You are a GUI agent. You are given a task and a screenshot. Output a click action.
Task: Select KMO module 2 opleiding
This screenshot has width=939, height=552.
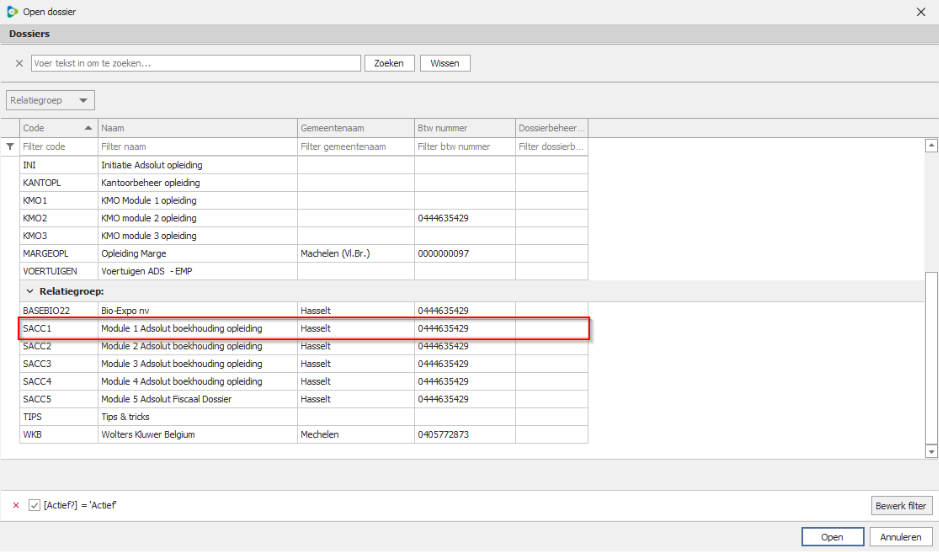[x=149, y=218]
